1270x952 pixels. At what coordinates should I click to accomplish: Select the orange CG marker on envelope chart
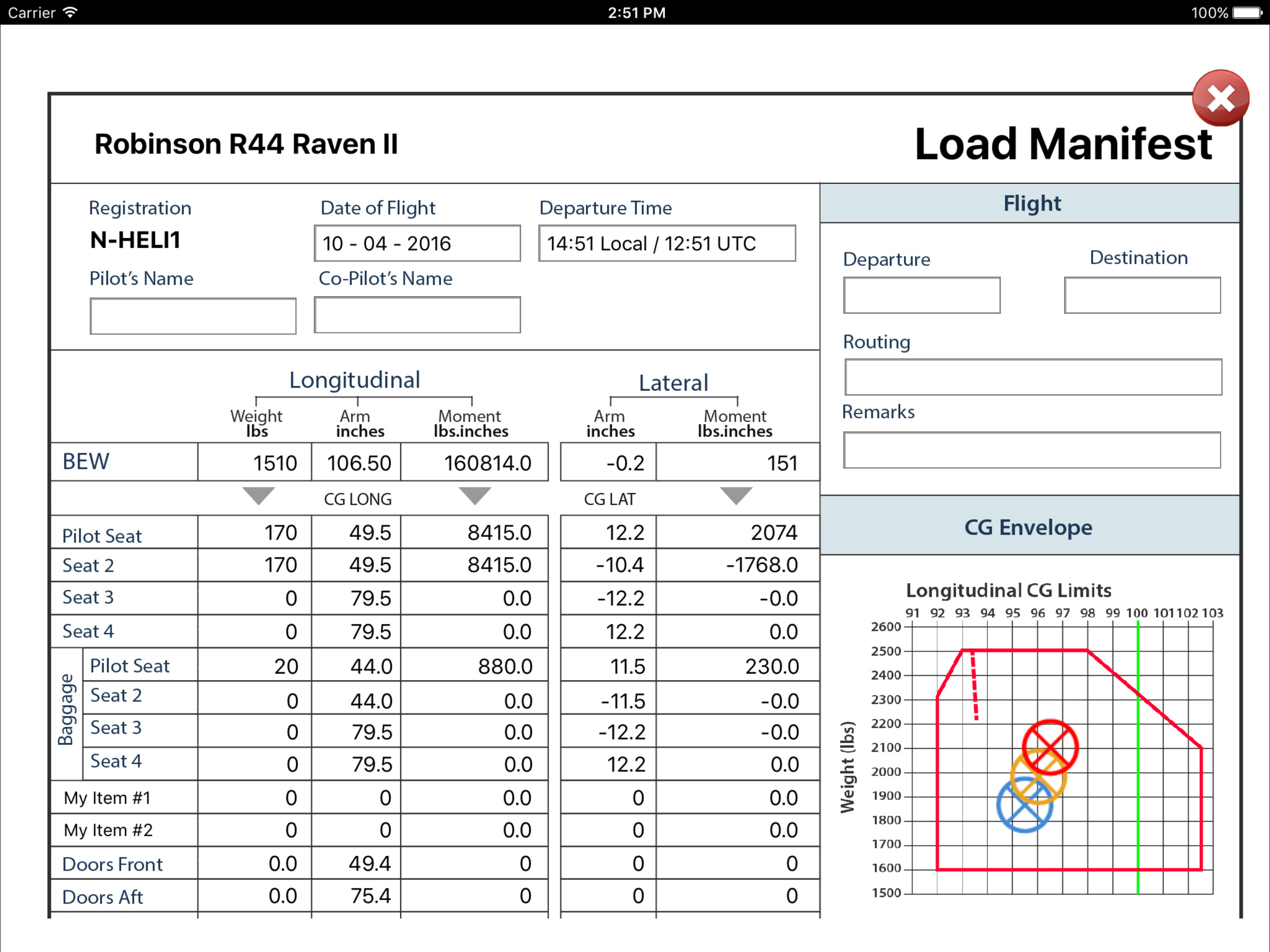pyautogui.click(x=1038, y=777)
